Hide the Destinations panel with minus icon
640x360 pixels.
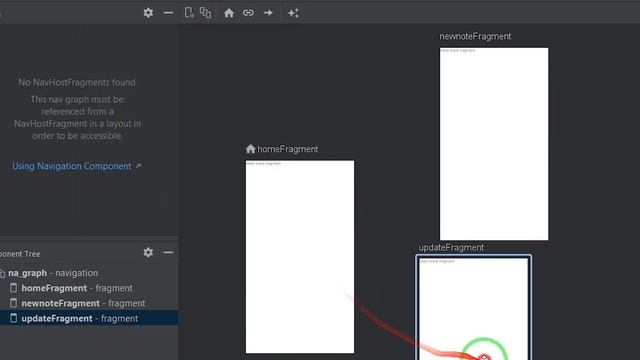click(x=168, y=13)
